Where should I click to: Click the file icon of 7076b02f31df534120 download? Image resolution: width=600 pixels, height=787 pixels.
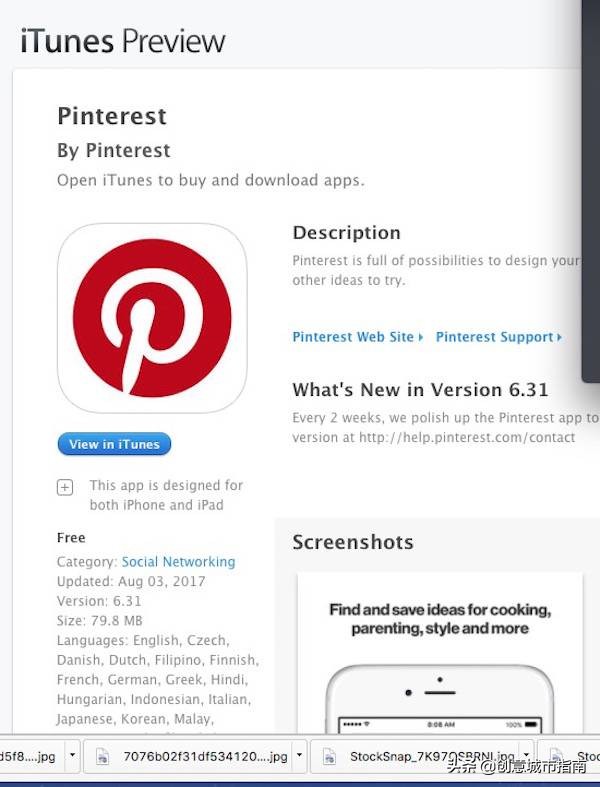(x=102, y=756)
